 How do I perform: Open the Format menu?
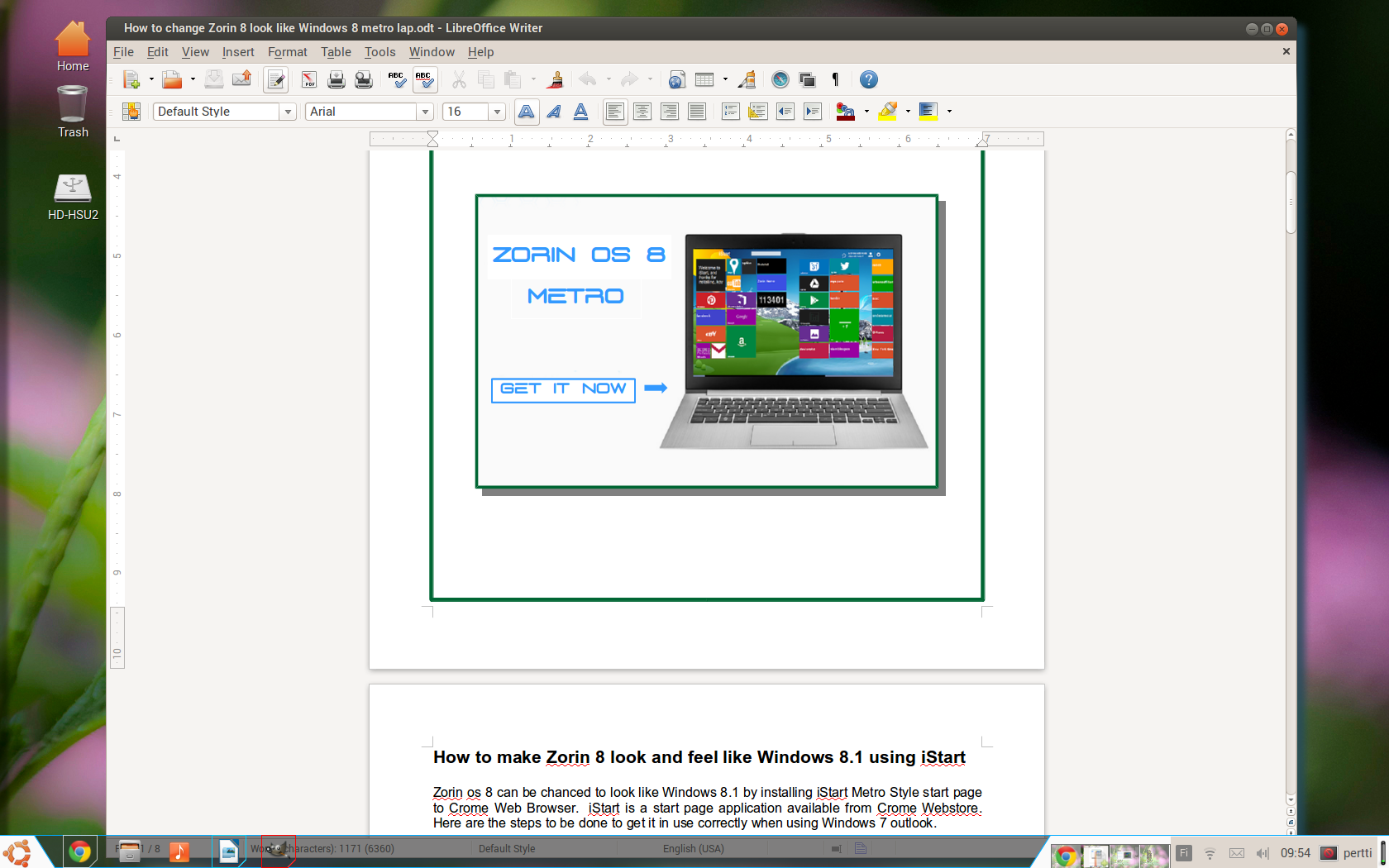[x=287, y=52]
